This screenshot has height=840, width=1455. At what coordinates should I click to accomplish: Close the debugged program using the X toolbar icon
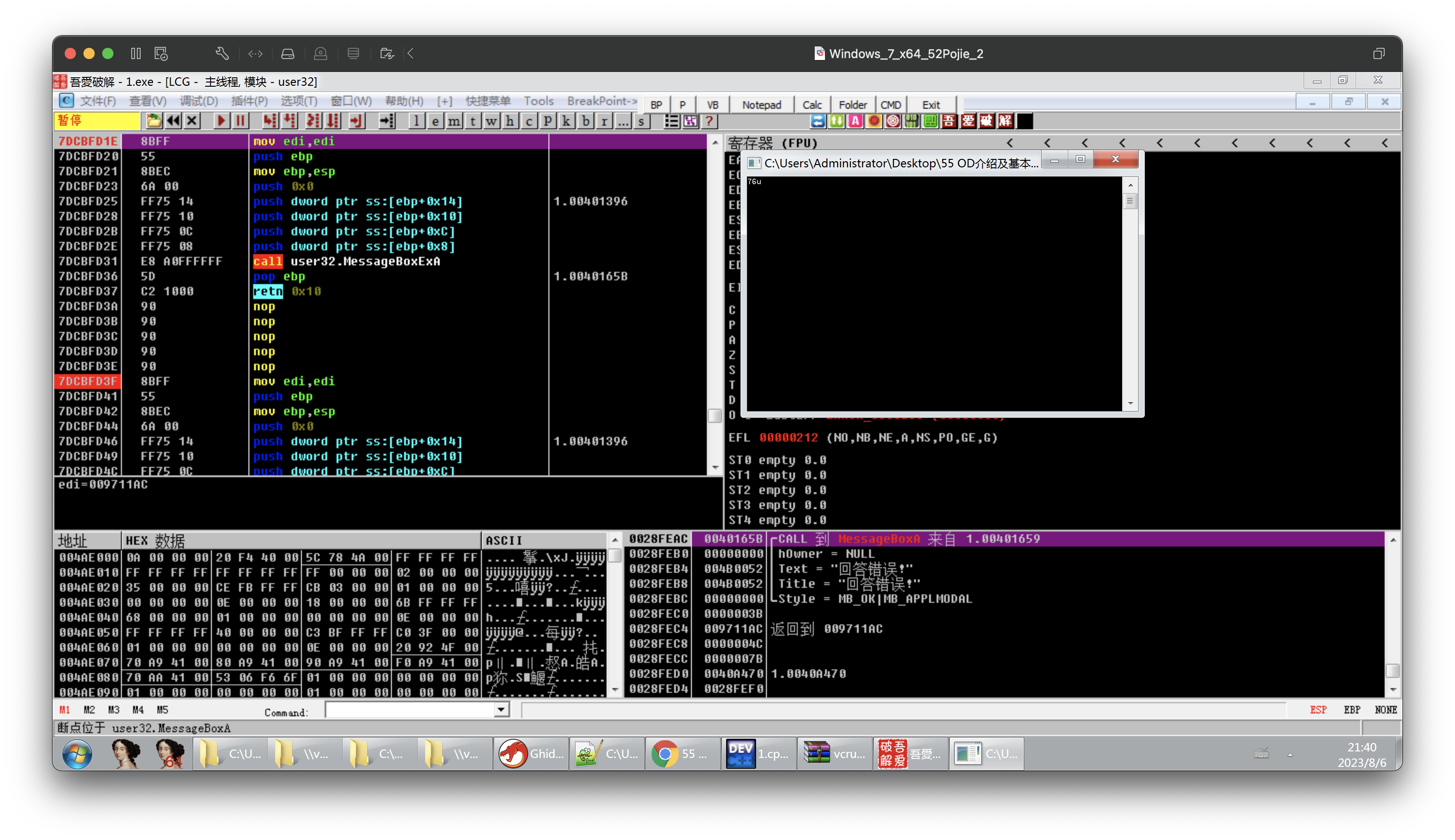(192, 120)
